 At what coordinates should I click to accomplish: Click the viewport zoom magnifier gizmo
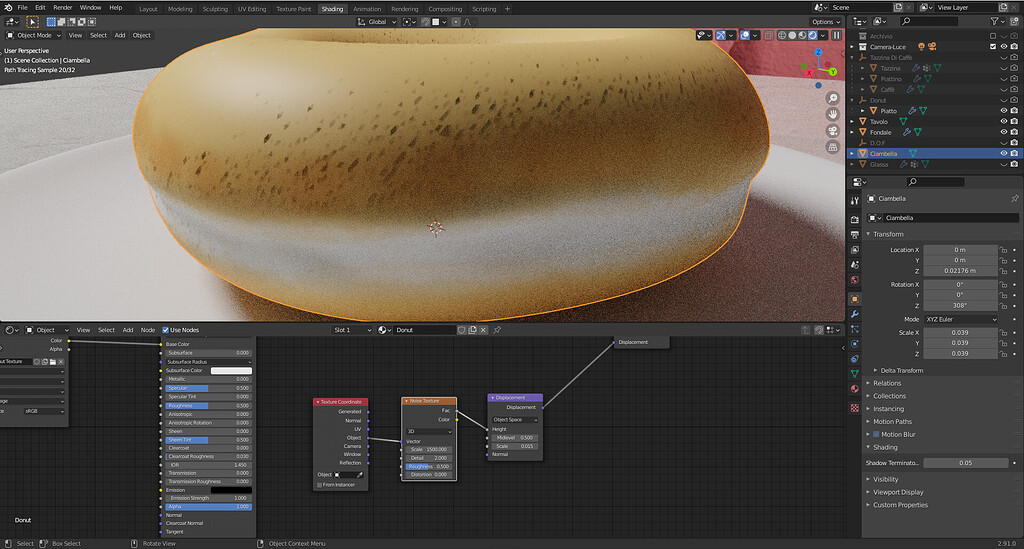tap(833, 98)
